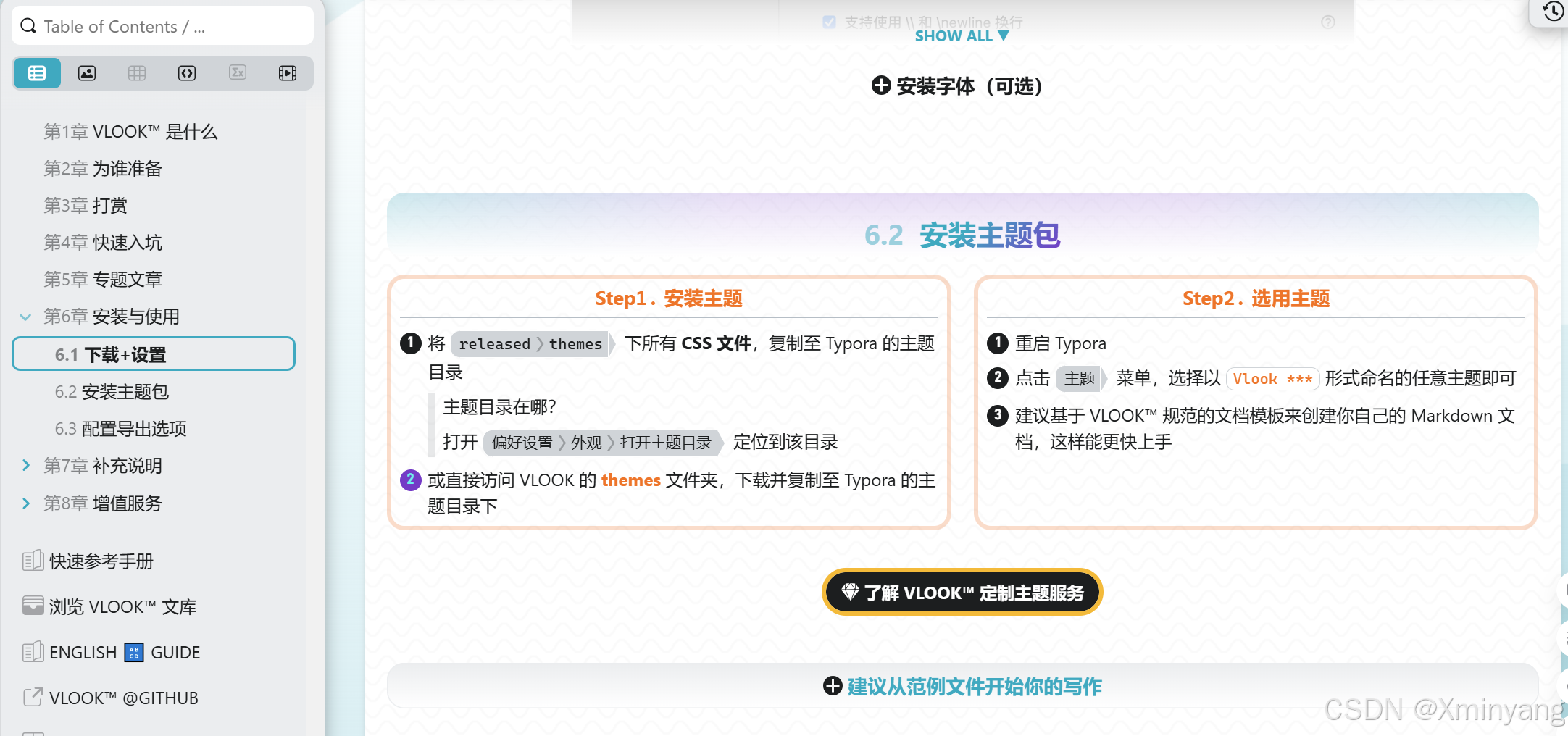Open the tables index icon tab
The image size is (1568, 736).
137,73
